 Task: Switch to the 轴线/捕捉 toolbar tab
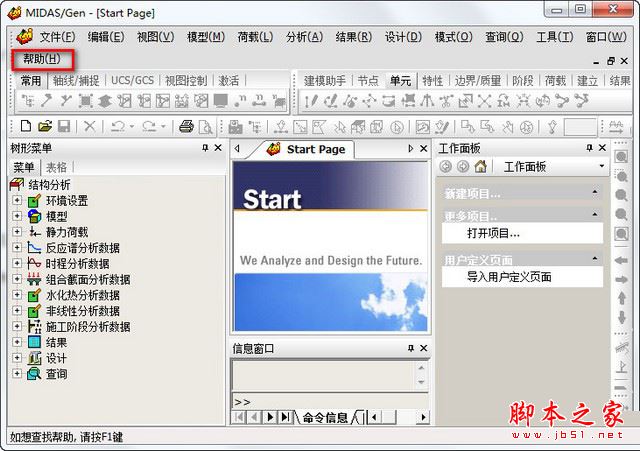tap(76, 80)
